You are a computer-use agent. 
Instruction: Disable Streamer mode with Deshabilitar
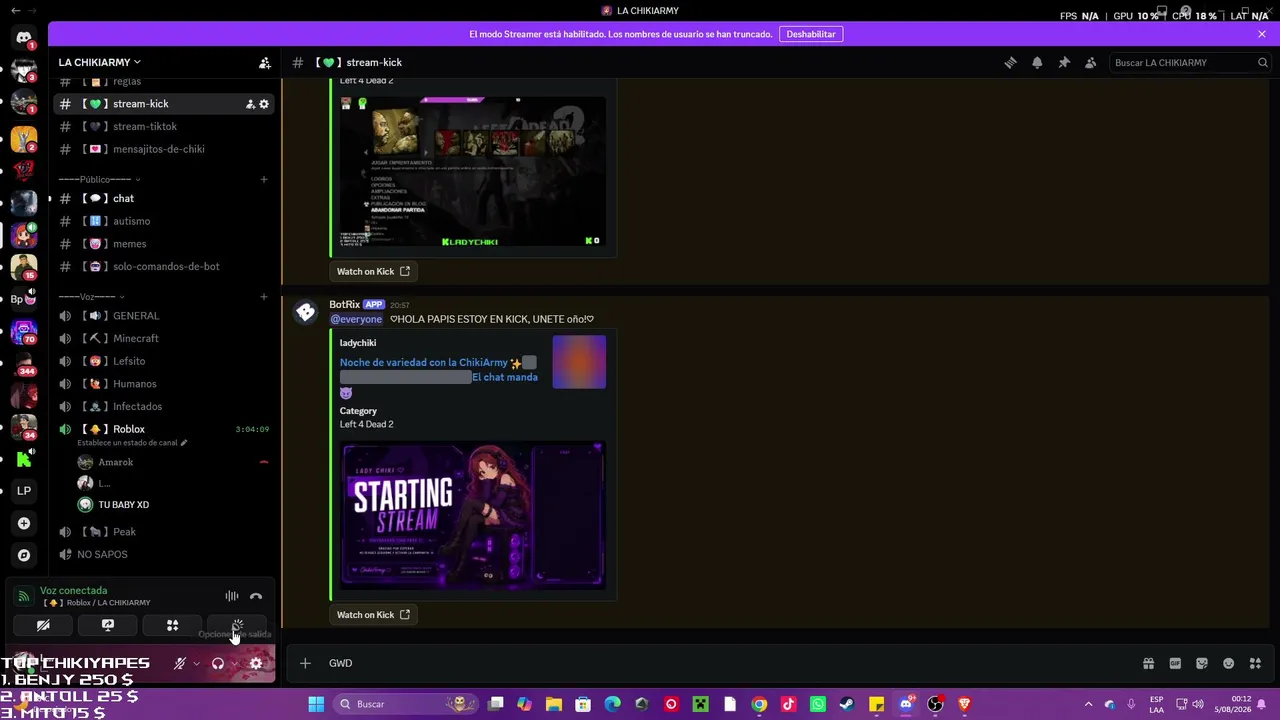pos(811,34)
